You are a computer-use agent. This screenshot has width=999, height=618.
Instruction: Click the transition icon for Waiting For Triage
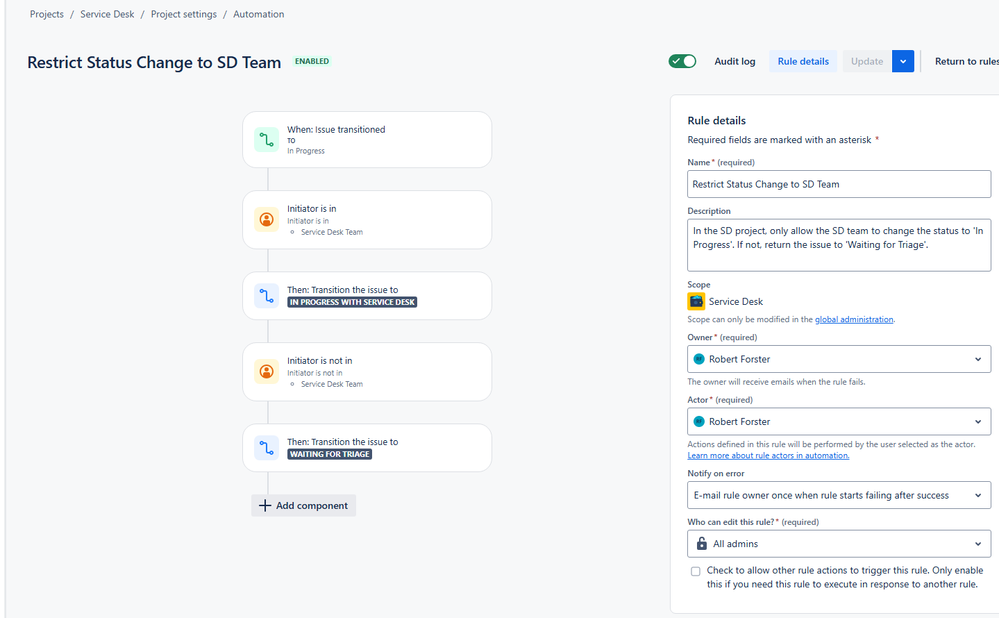[x=266, y=448]
